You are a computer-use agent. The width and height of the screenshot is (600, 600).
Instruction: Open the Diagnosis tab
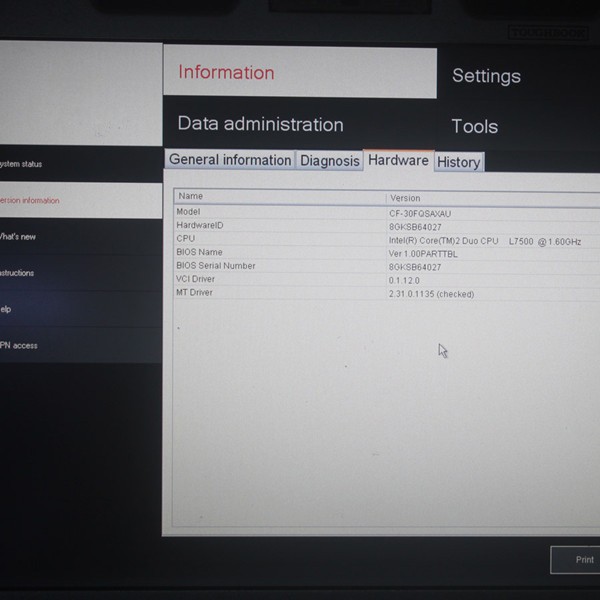(x=329, y=160)
